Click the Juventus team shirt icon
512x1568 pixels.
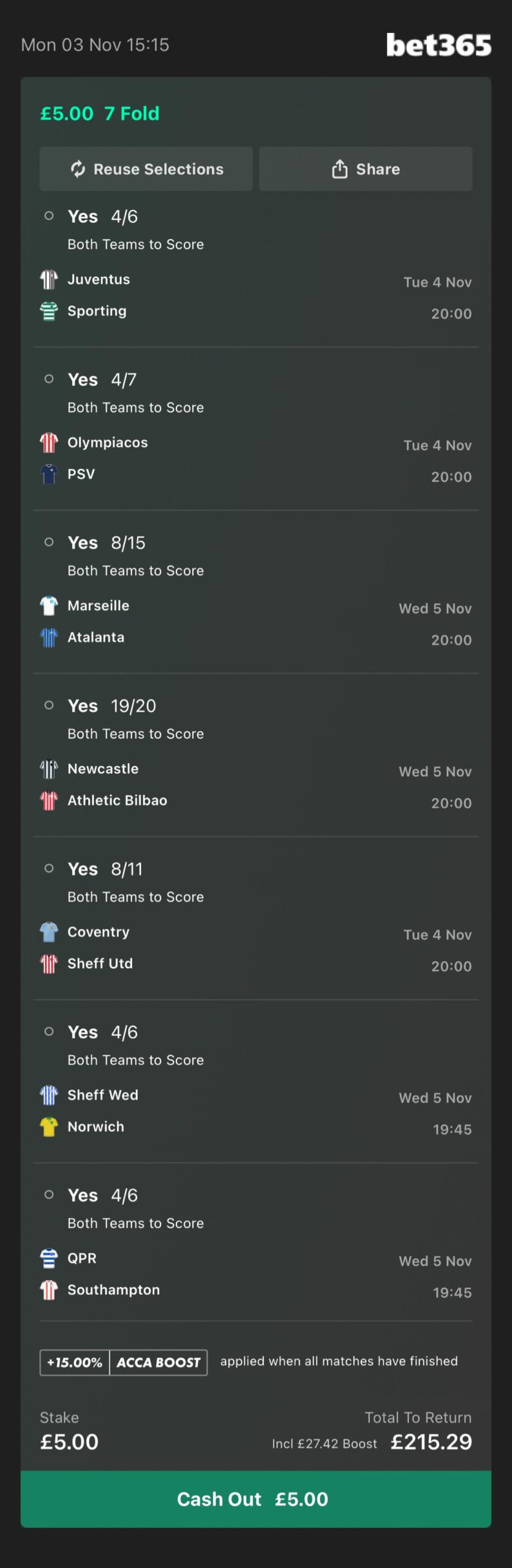(x=49, y=279)
